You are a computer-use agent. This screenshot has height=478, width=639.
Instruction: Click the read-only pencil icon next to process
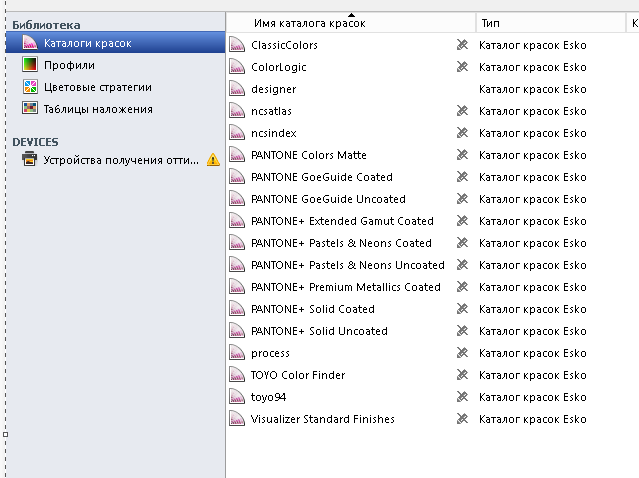coord(462,352)
